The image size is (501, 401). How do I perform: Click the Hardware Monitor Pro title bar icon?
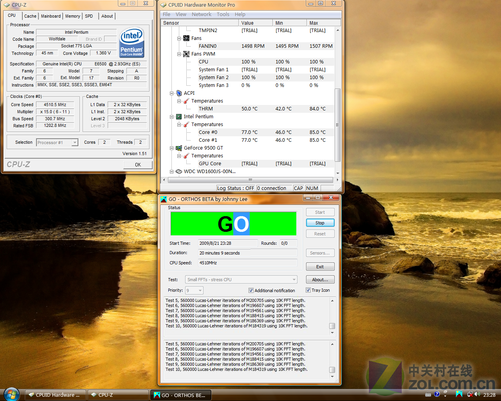[x=164, y=5]
